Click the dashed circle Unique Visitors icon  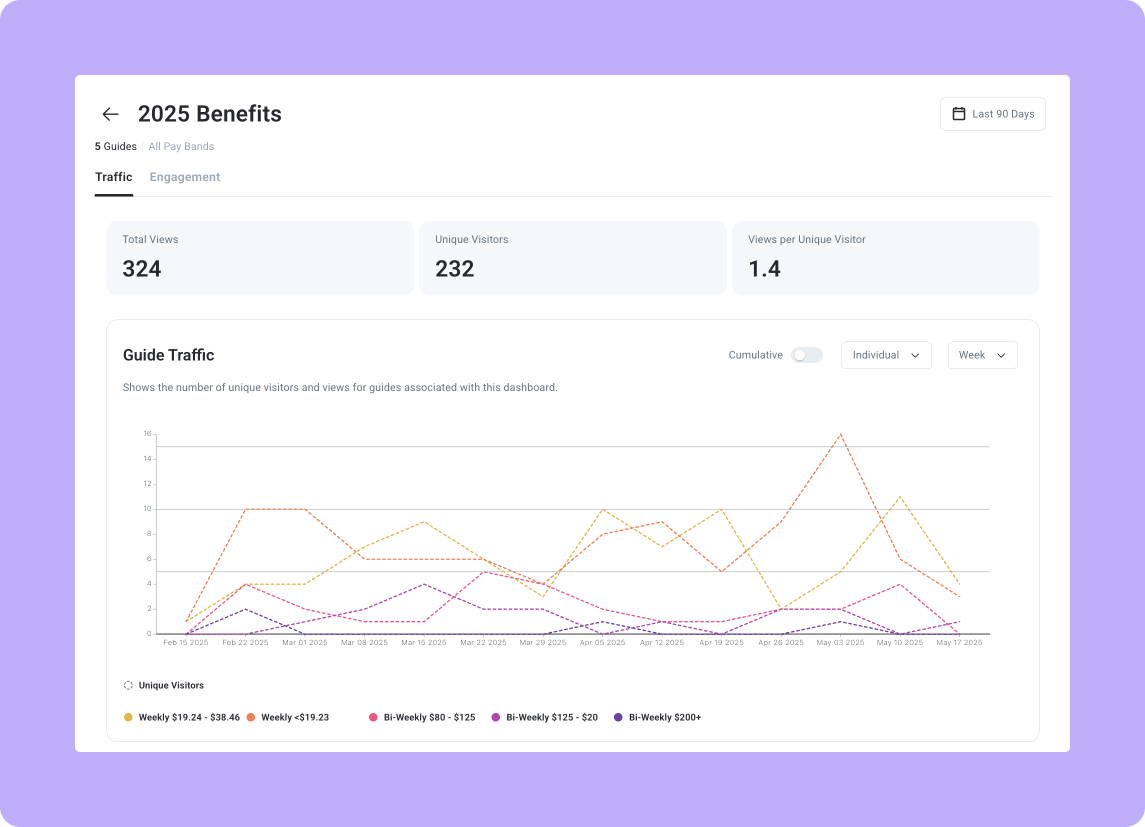click(x=128, y=685)
